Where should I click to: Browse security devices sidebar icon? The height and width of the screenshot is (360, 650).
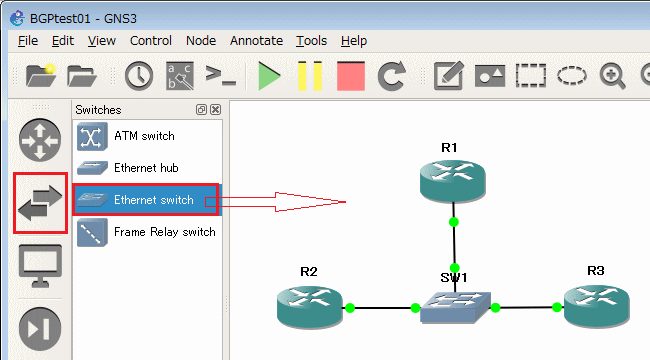click(x=40, y=329)
